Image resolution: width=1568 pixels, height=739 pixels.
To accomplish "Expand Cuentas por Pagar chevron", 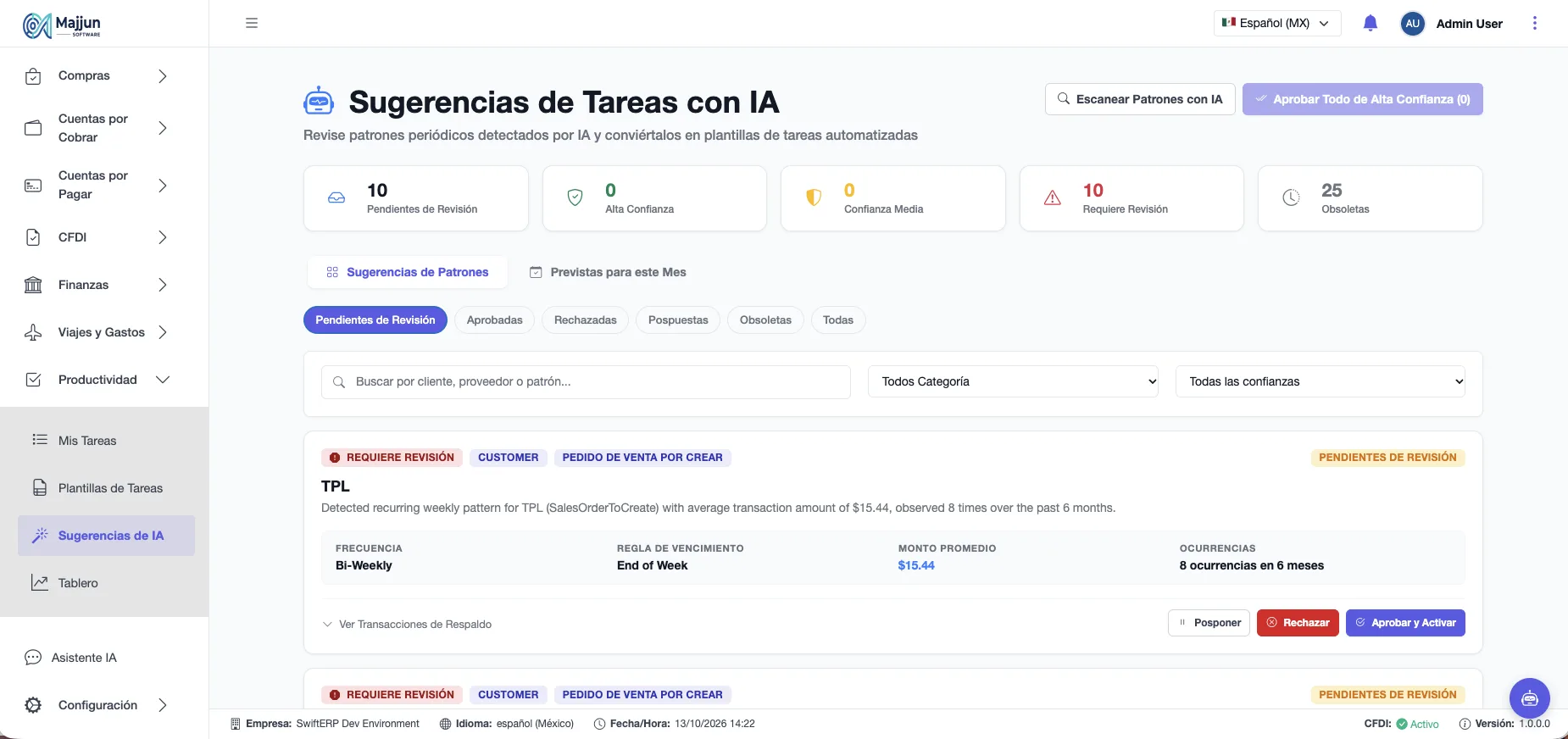I will coord(163,185).
